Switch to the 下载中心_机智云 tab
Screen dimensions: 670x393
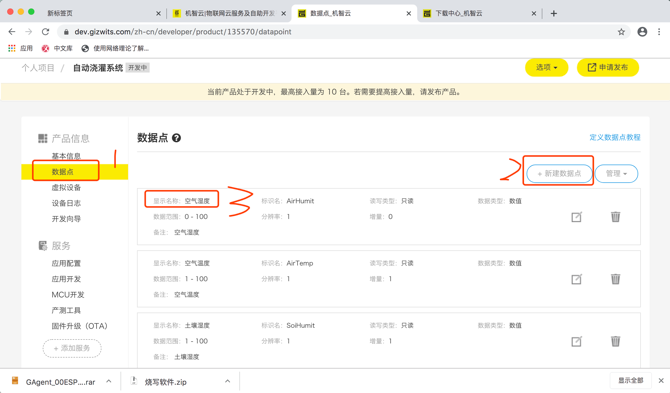click(459, 13)
